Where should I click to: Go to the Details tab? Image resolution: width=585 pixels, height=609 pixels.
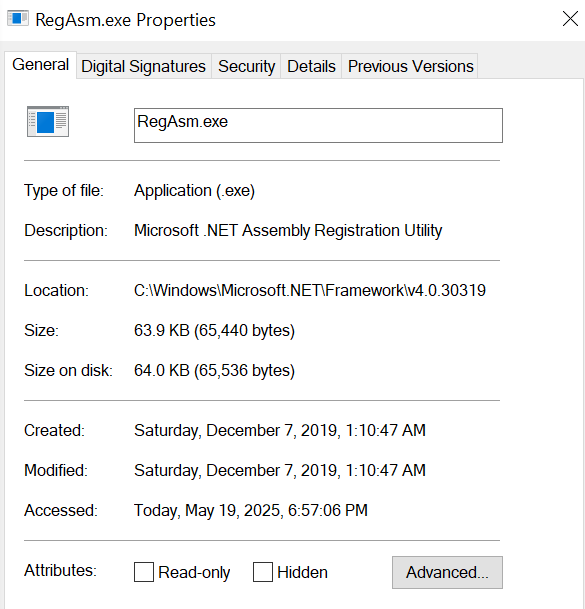[311, 66]
